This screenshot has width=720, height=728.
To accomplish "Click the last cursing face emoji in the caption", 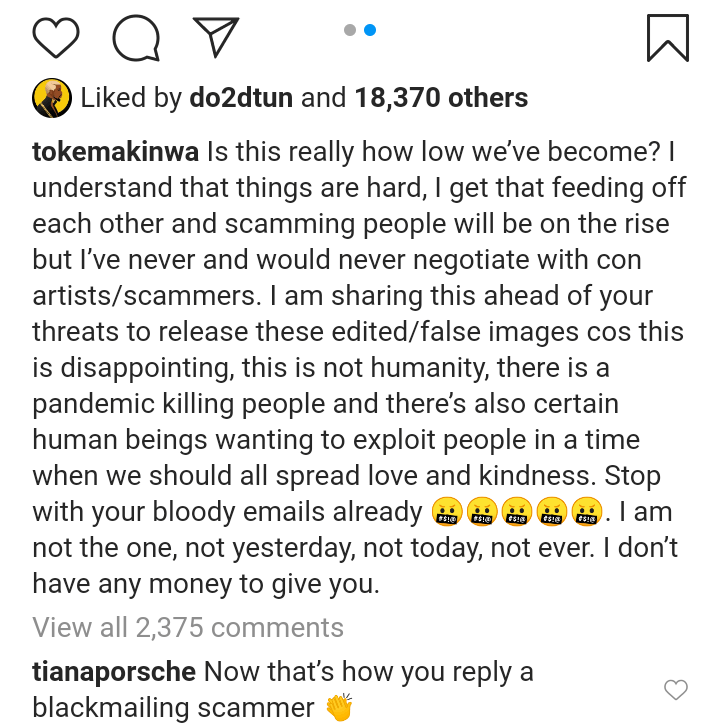I will coord(586,513).
